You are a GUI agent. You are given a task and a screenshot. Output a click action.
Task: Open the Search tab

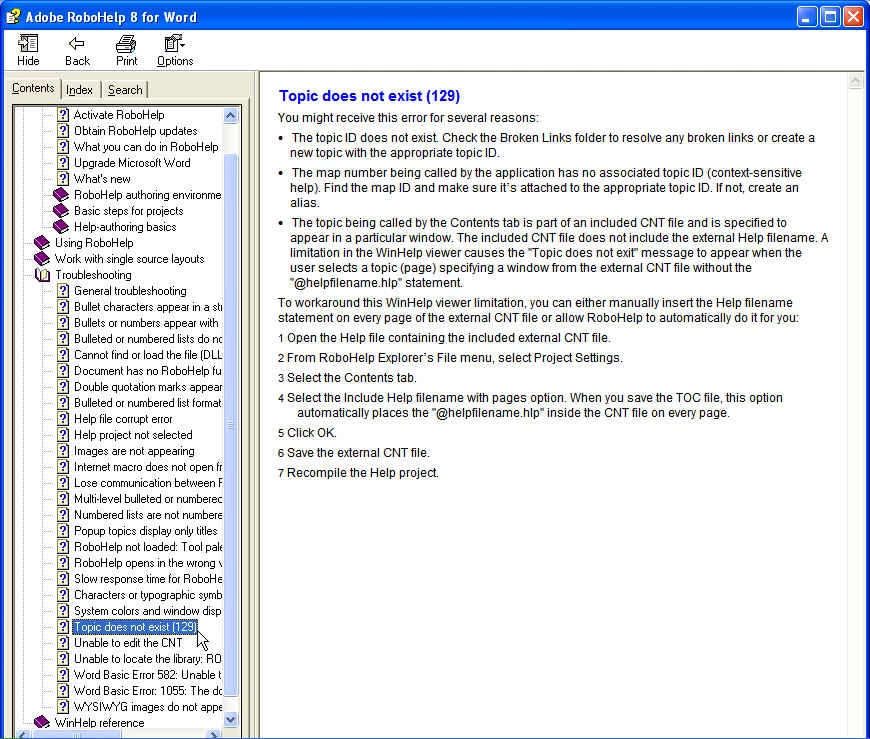click(125, 90)
